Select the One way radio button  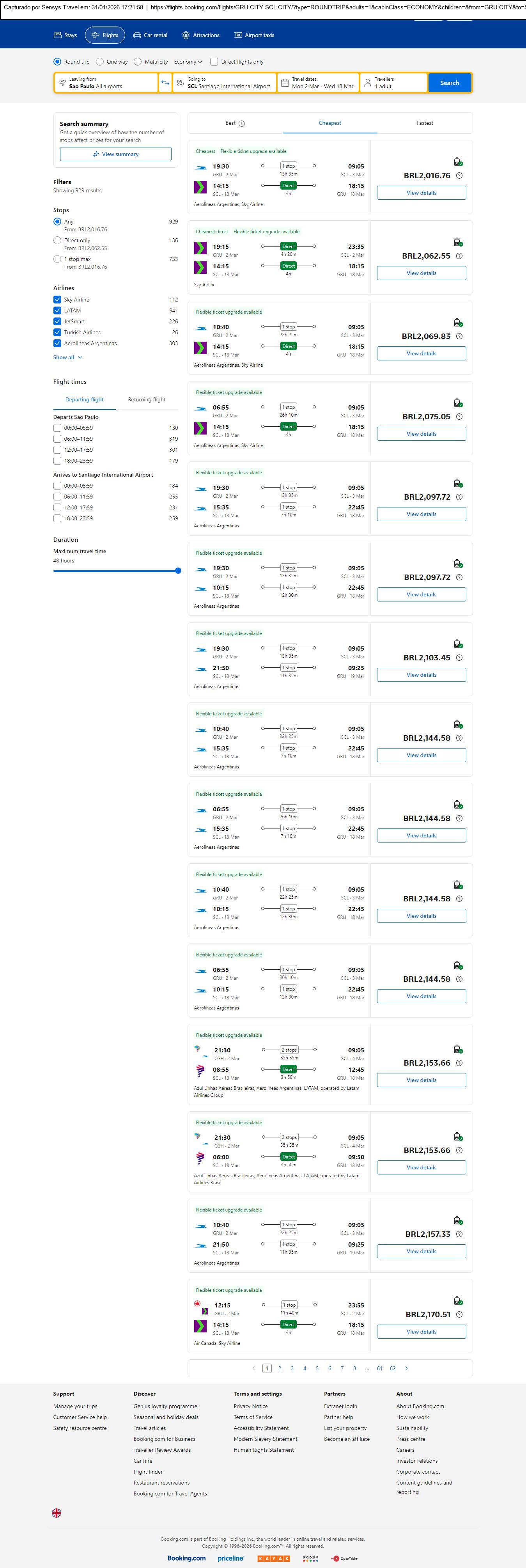click(x=100, y=62)
